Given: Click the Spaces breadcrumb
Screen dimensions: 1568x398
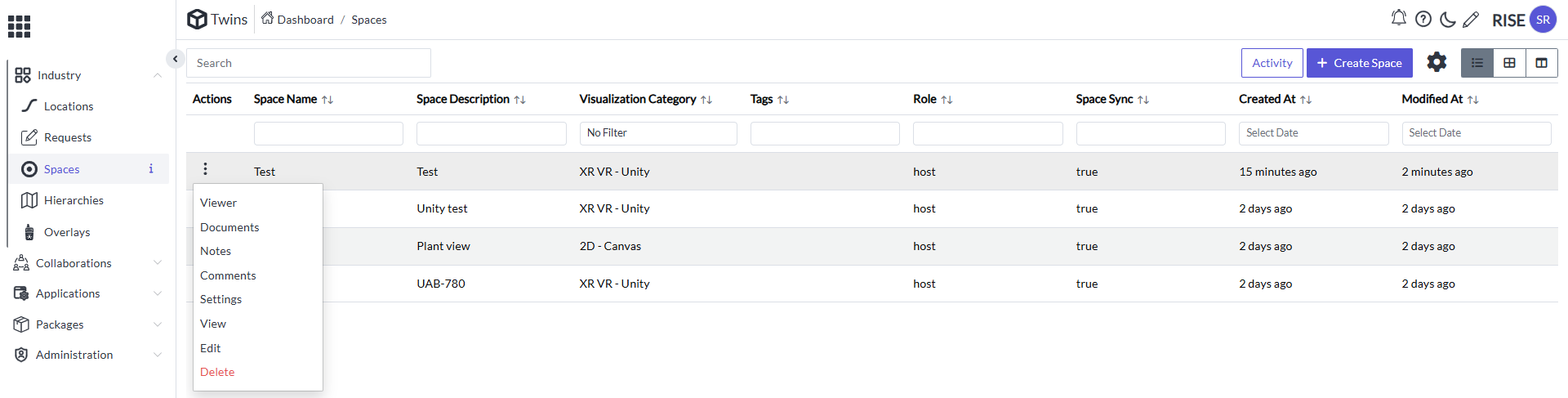Looking at the screenshot, I should [x=369, y=20].
